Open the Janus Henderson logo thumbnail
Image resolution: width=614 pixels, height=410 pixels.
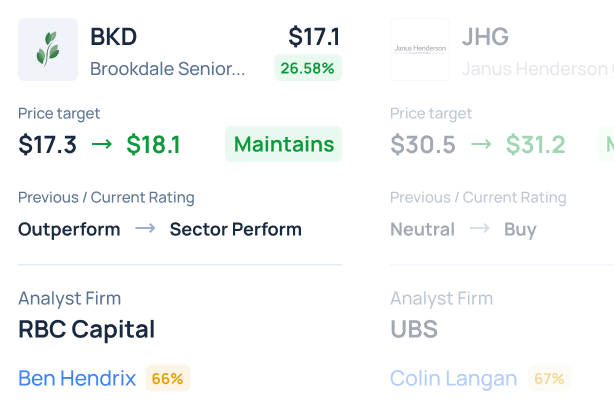coord(420,49)
